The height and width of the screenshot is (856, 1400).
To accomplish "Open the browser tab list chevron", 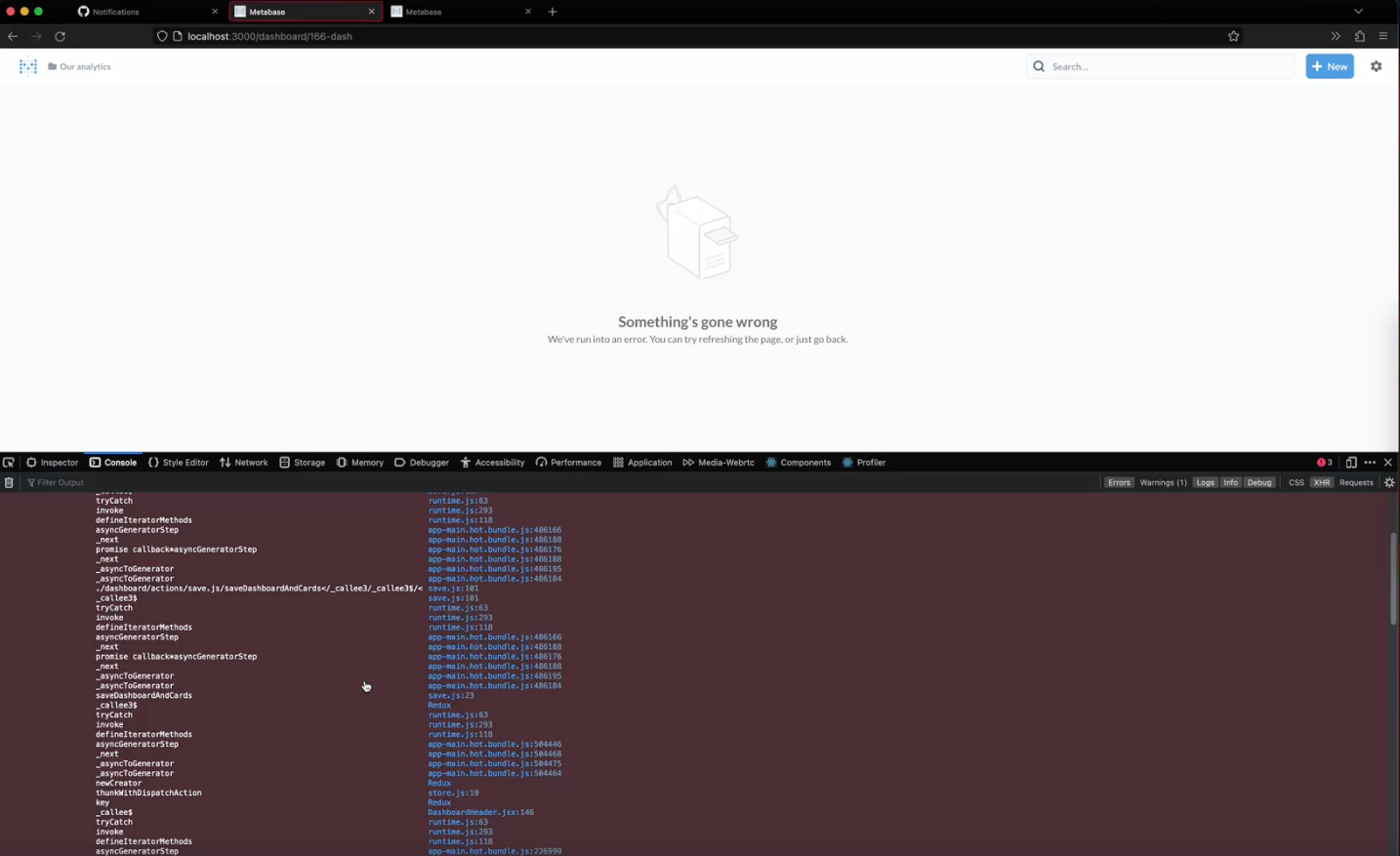I will click(x=1358, y=11).
